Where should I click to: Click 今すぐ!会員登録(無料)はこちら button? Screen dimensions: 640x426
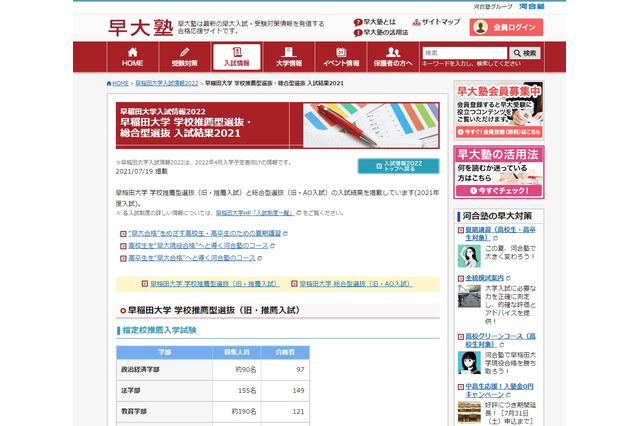pos(499,132)
